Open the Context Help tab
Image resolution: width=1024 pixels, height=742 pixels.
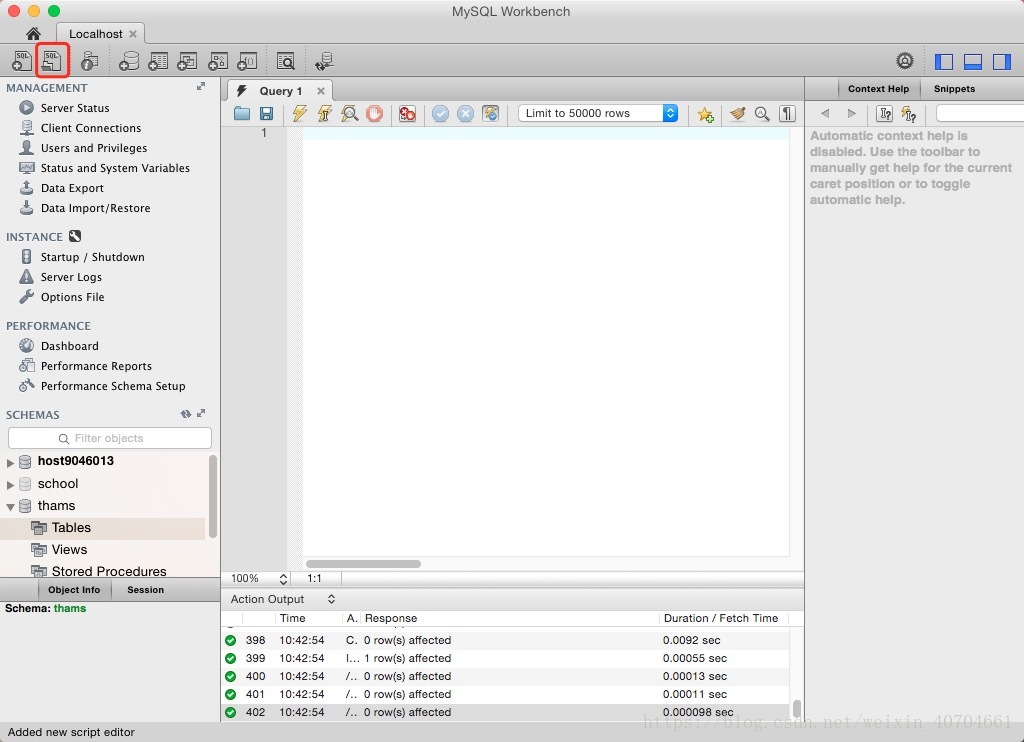(878, 89)
